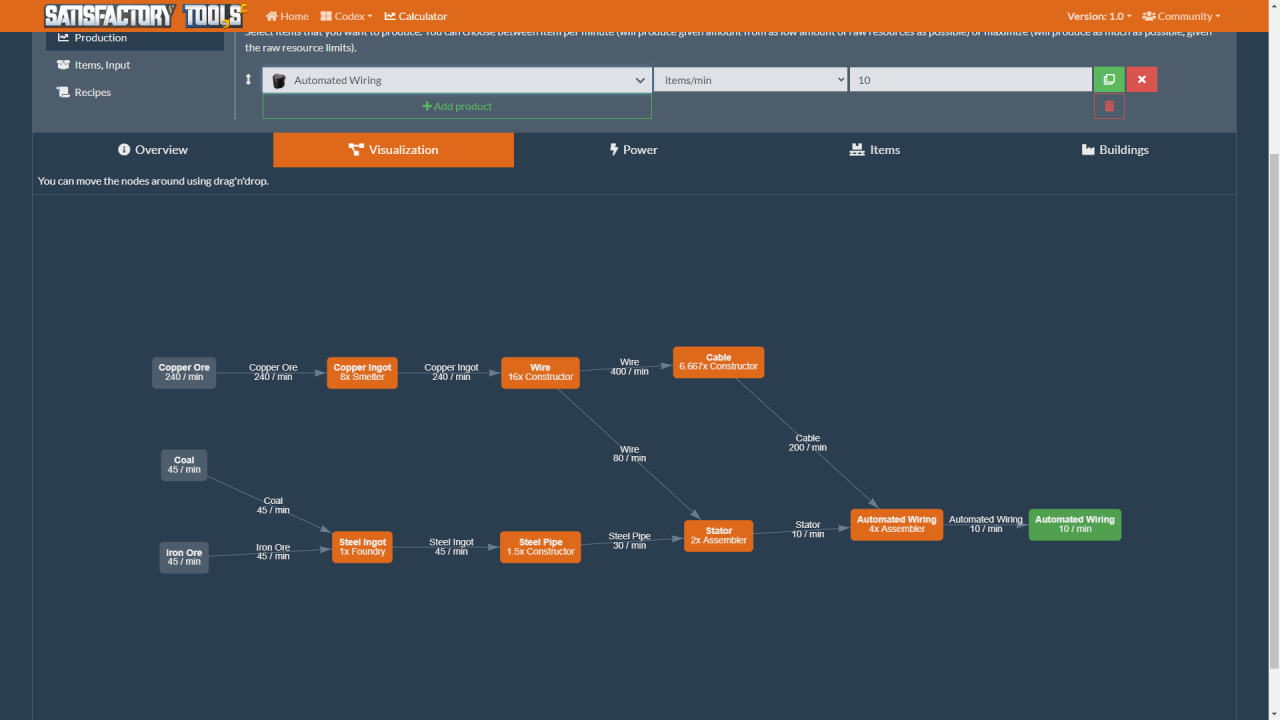Click the Wire 400 / min edge label
Image resolution: width=1280 pixels, height=720 pixels.
(x=629, y=367)
